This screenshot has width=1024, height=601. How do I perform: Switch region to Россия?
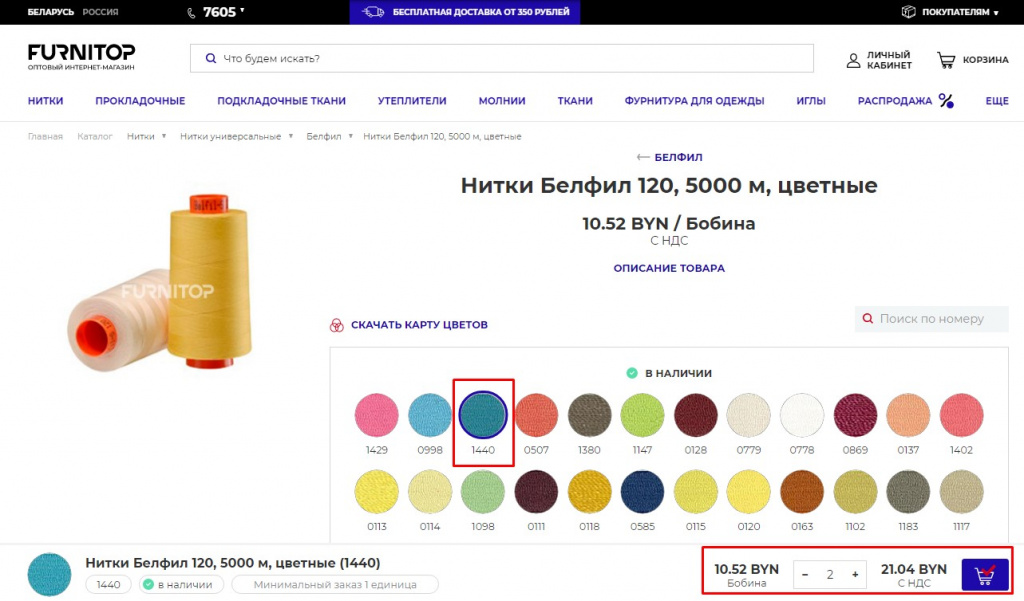(x=100, y=12)
